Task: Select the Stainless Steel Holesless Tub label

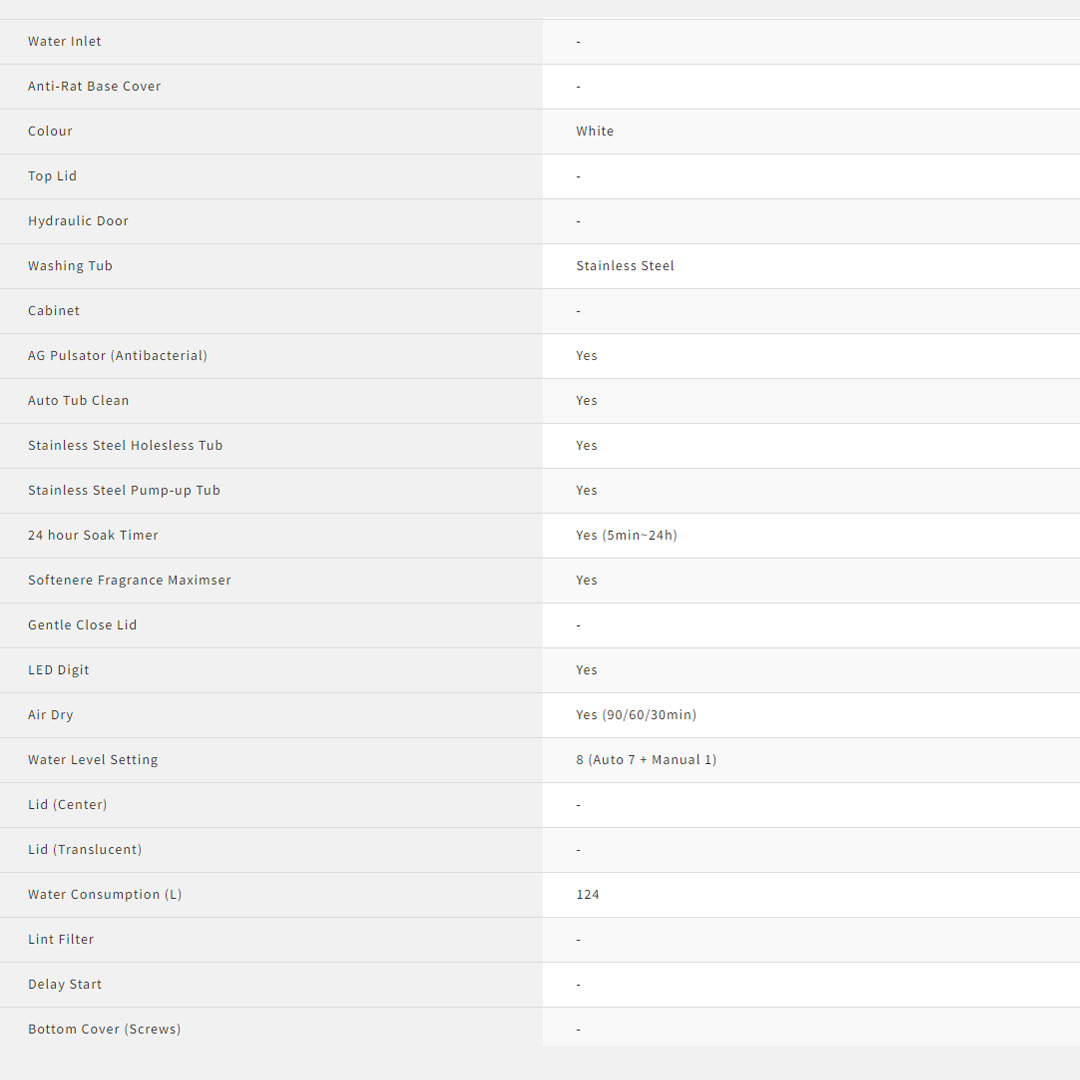Action: coord(125,446)
